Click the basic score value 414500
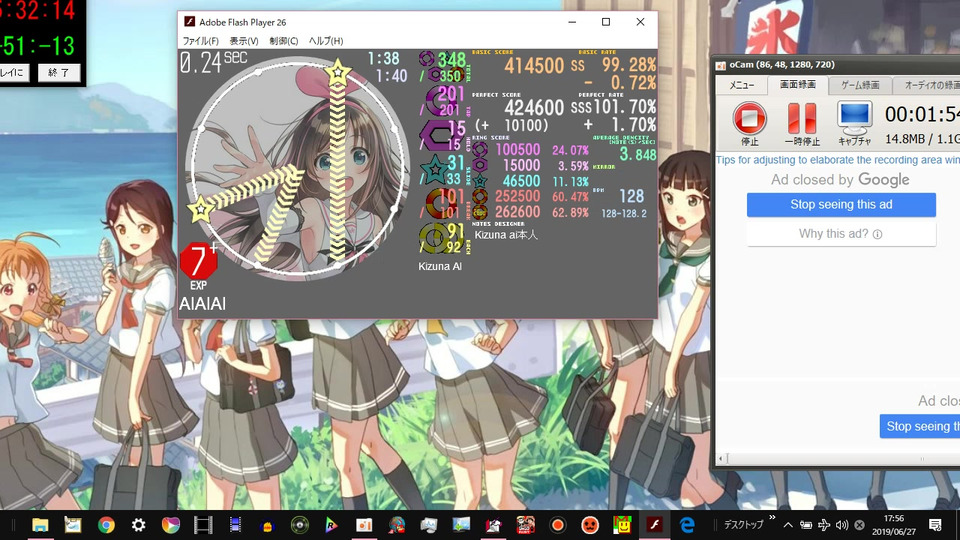 [534, 66]
